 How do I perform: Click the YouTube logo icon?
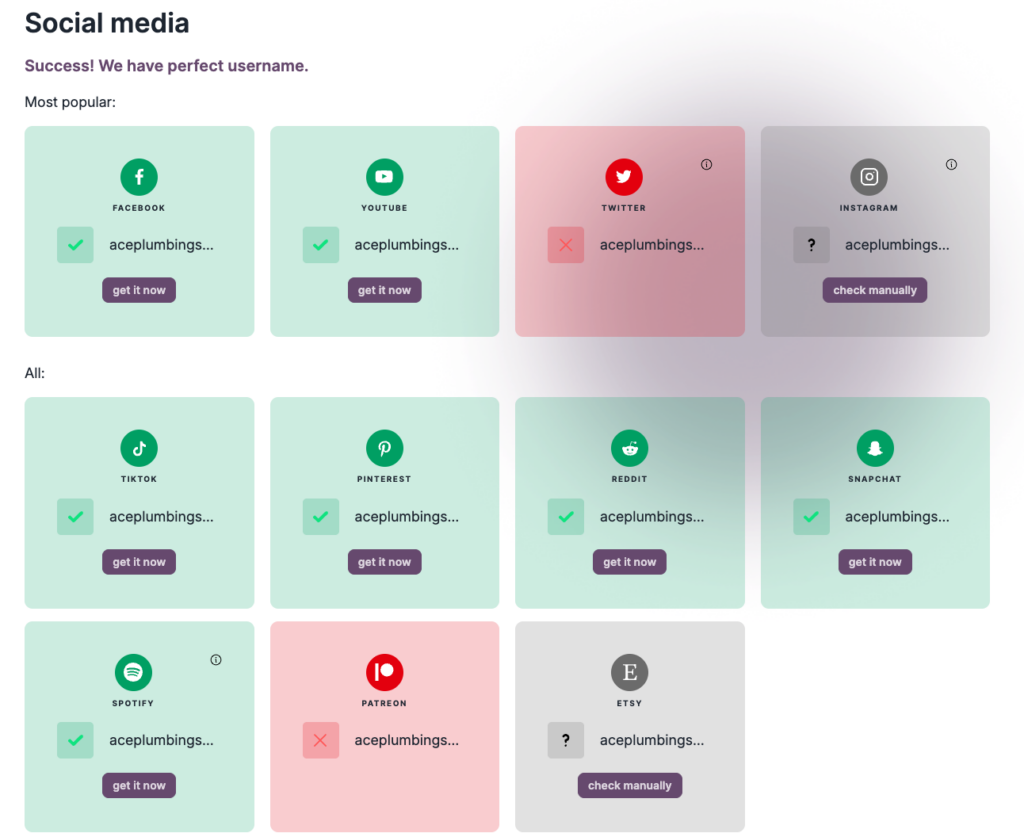pos(384,177)
